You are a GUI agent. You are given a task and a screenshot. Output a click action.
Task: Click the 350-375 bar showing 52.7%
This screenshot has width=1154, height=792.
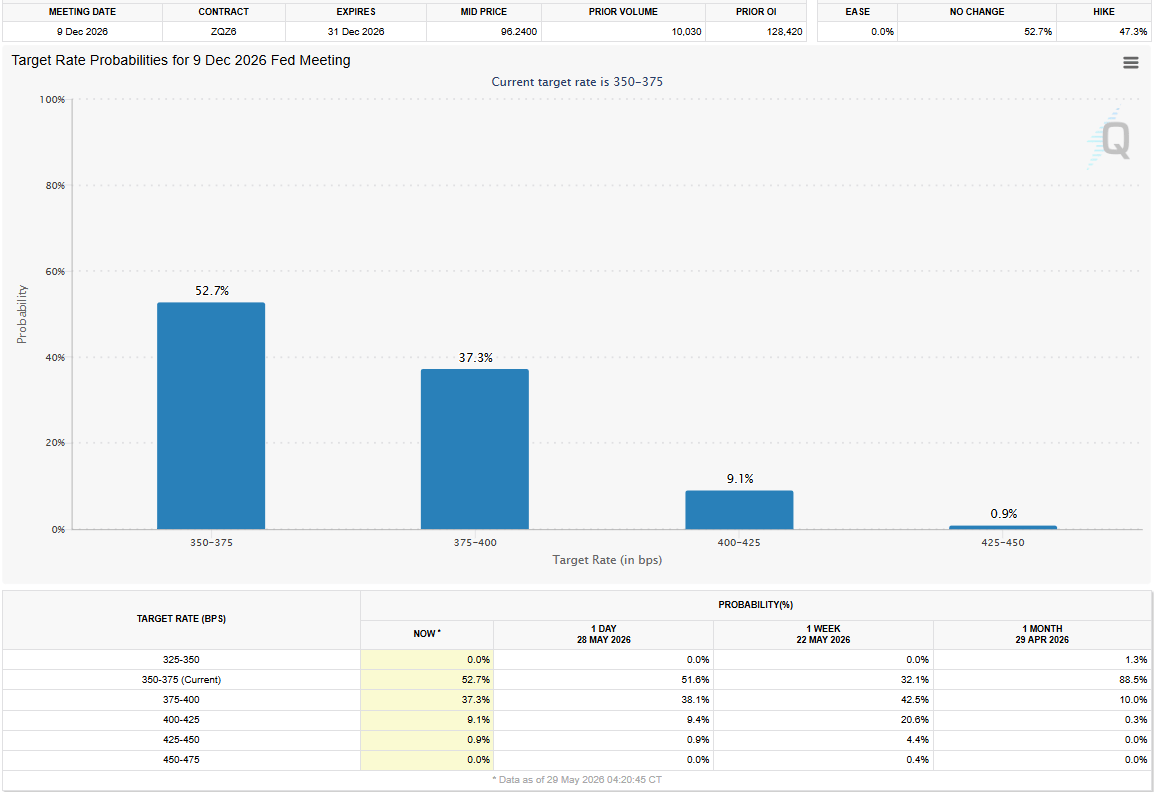(211, 416)
